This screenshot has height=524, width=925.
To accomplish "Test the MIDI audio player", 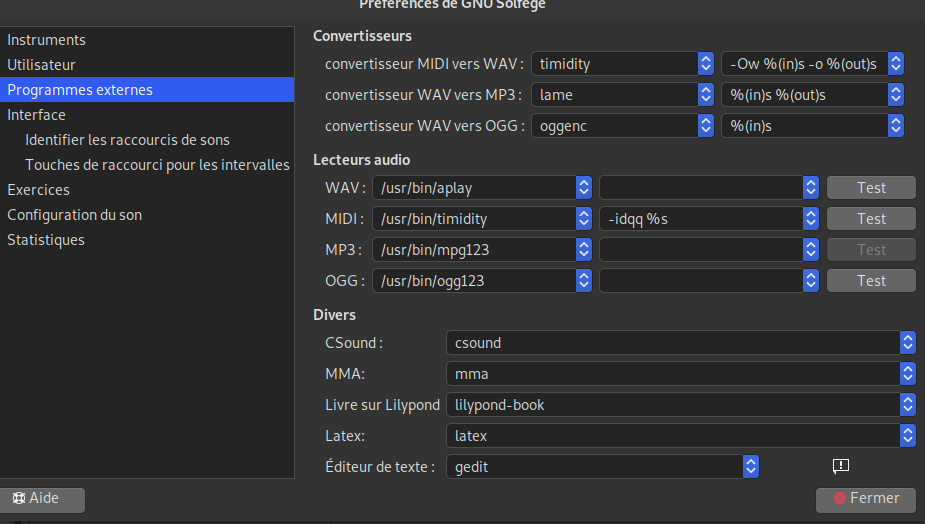I will point(871,219).
